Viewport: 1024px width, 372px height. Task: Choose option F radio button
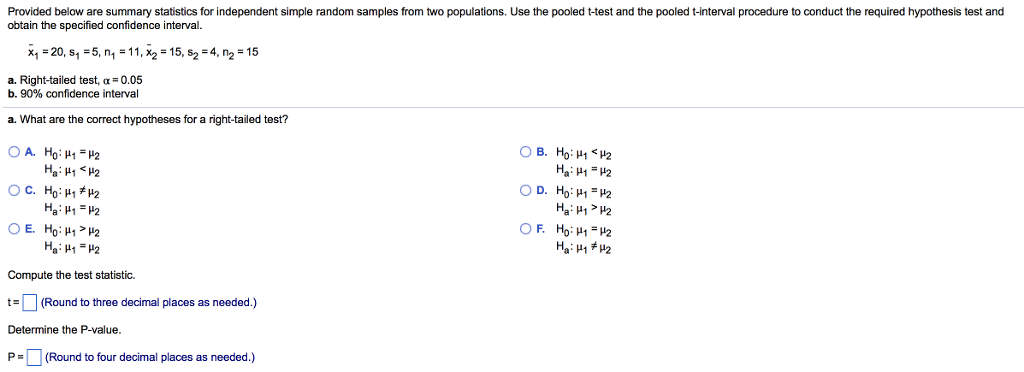(x=527, y=229)
